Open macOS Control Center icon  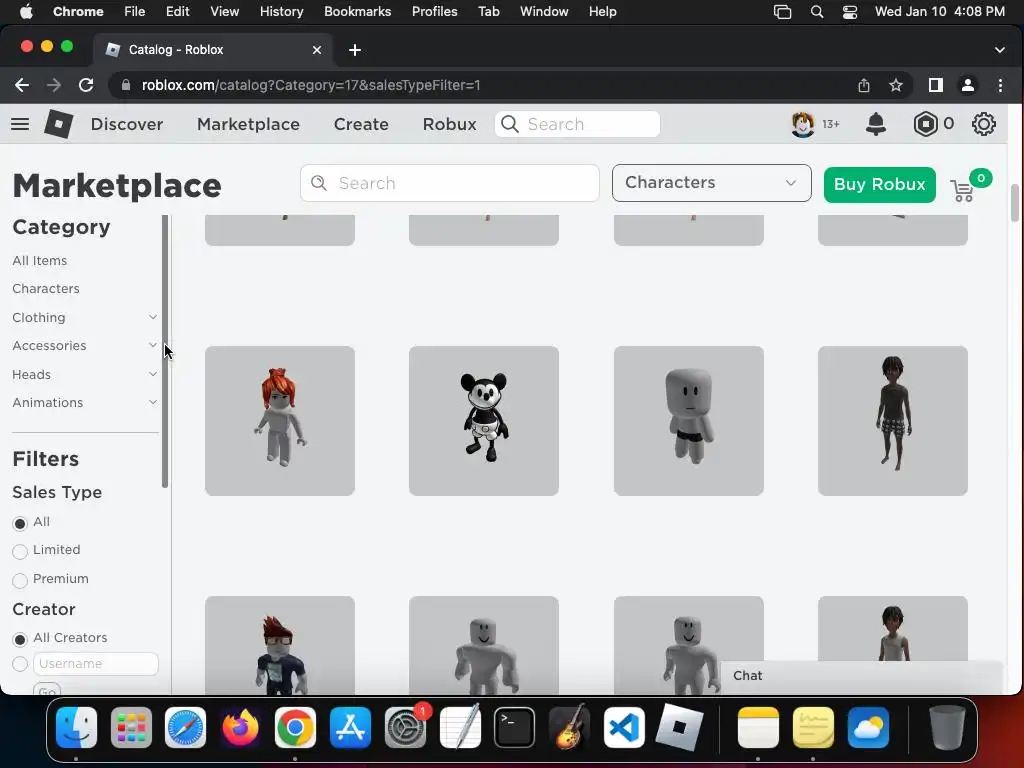850,12
